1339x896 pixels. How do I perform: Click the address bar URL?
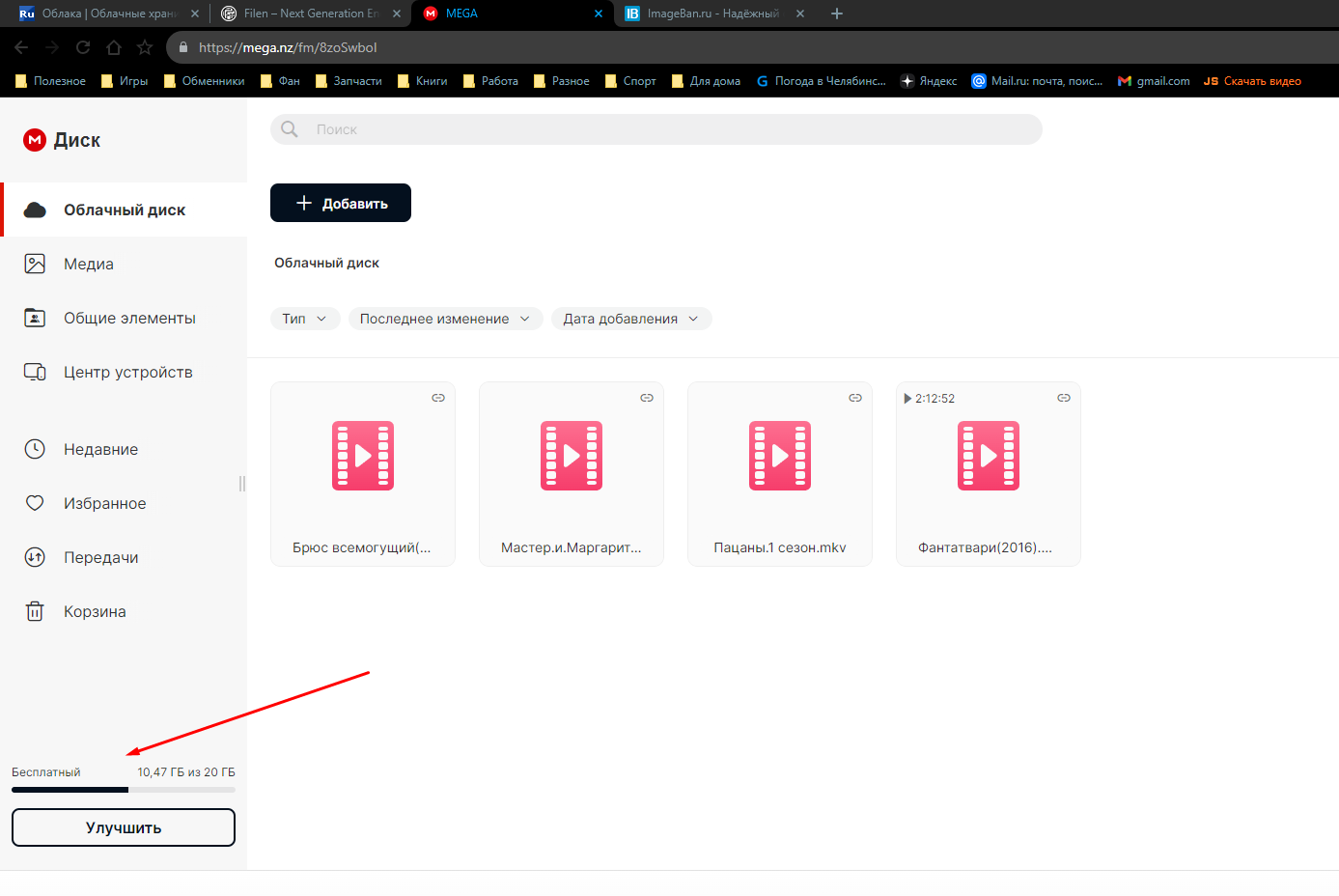(288, 47)
